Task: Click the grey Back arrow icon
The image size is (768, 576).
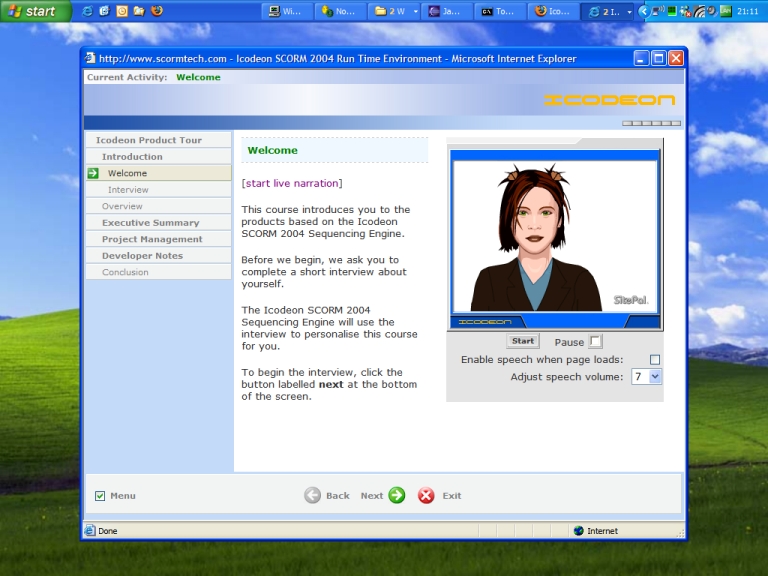Action: coord(312,495)
